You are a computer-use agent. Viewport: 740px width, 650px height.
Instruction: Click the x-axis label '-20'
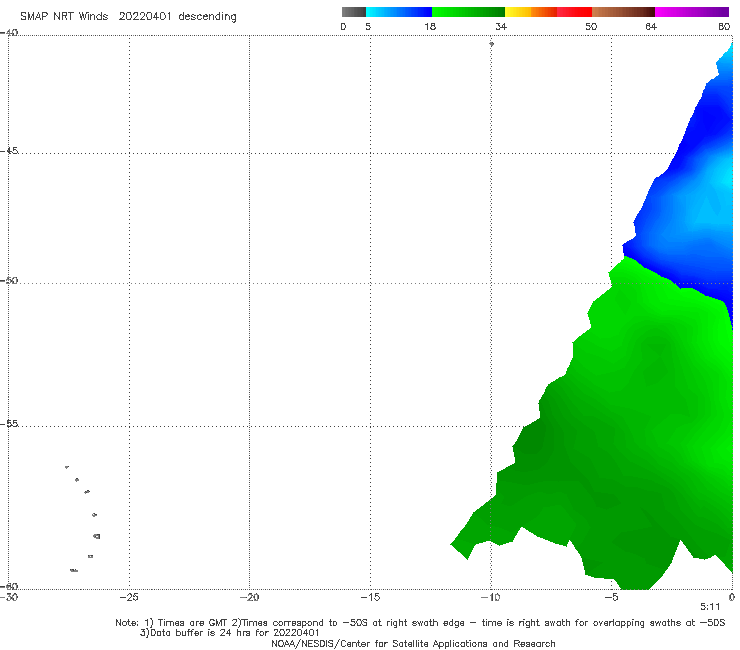[x=249, y=598]
